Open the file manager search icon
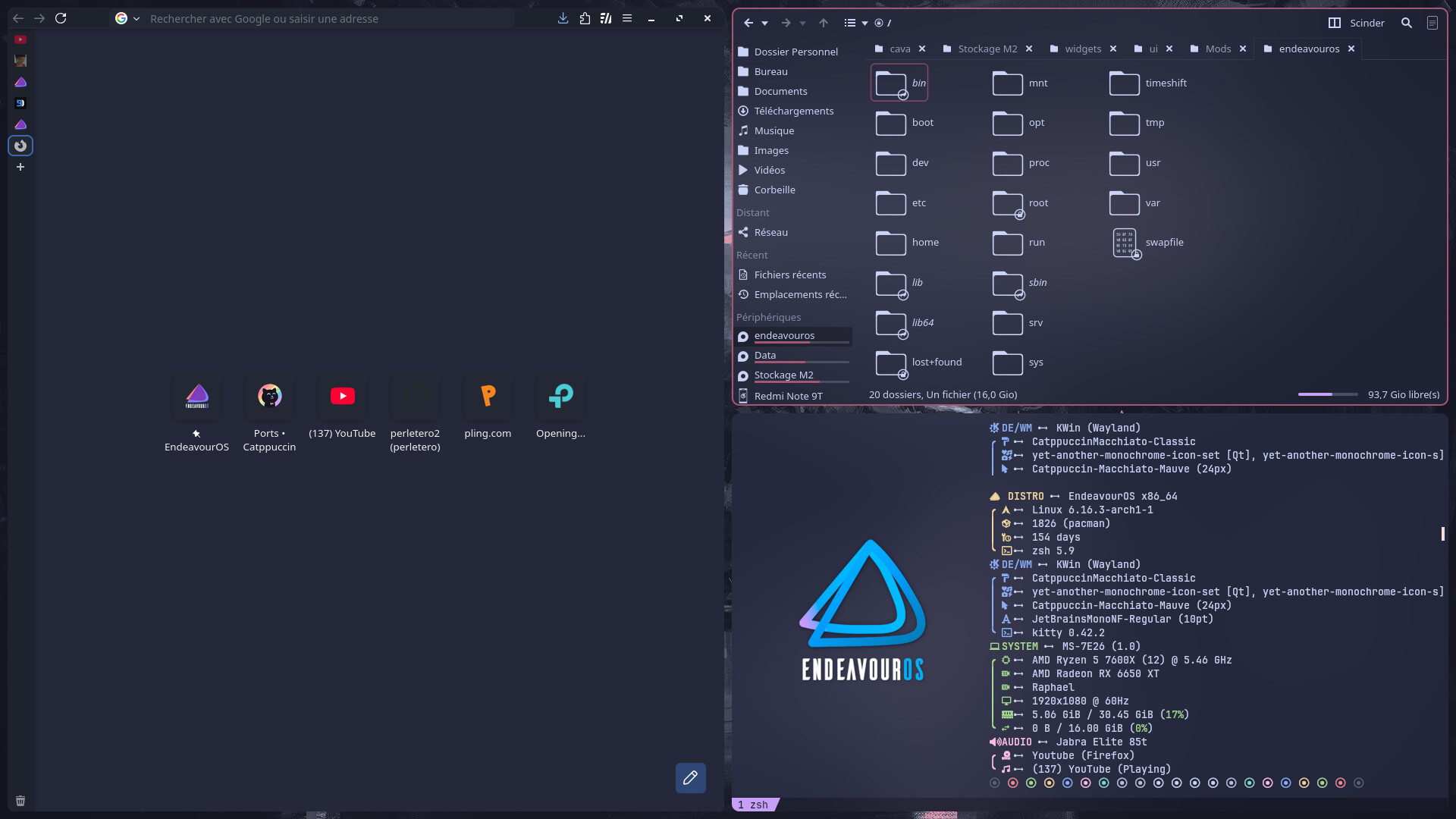 (1406, 23)
